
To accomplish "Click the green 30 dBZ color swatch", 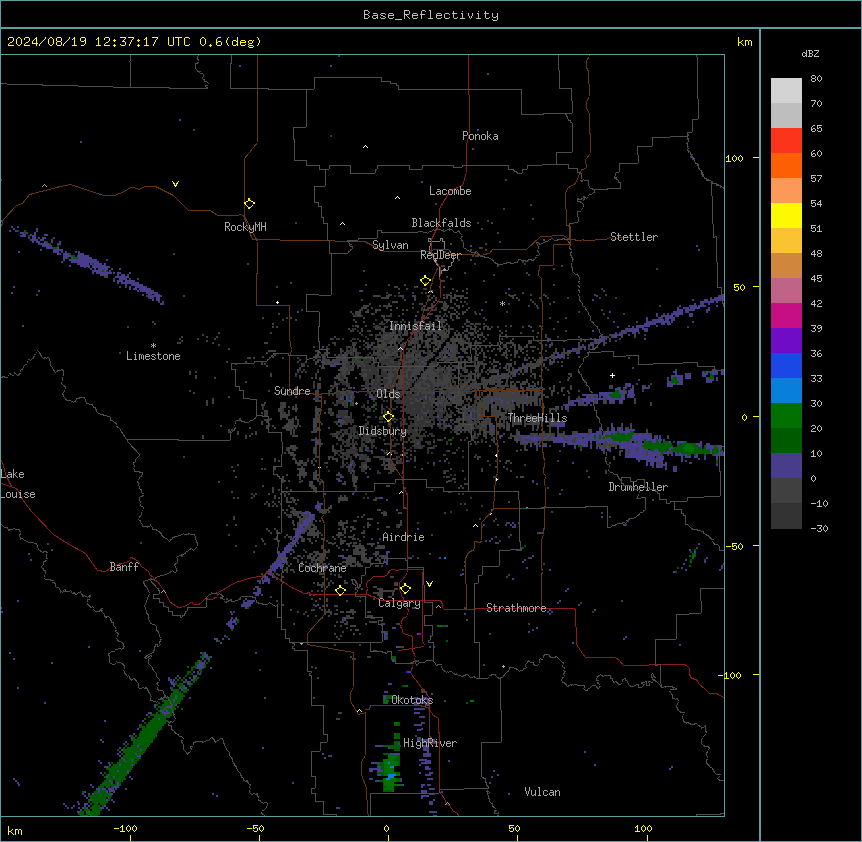I will [x=786, y=416].
